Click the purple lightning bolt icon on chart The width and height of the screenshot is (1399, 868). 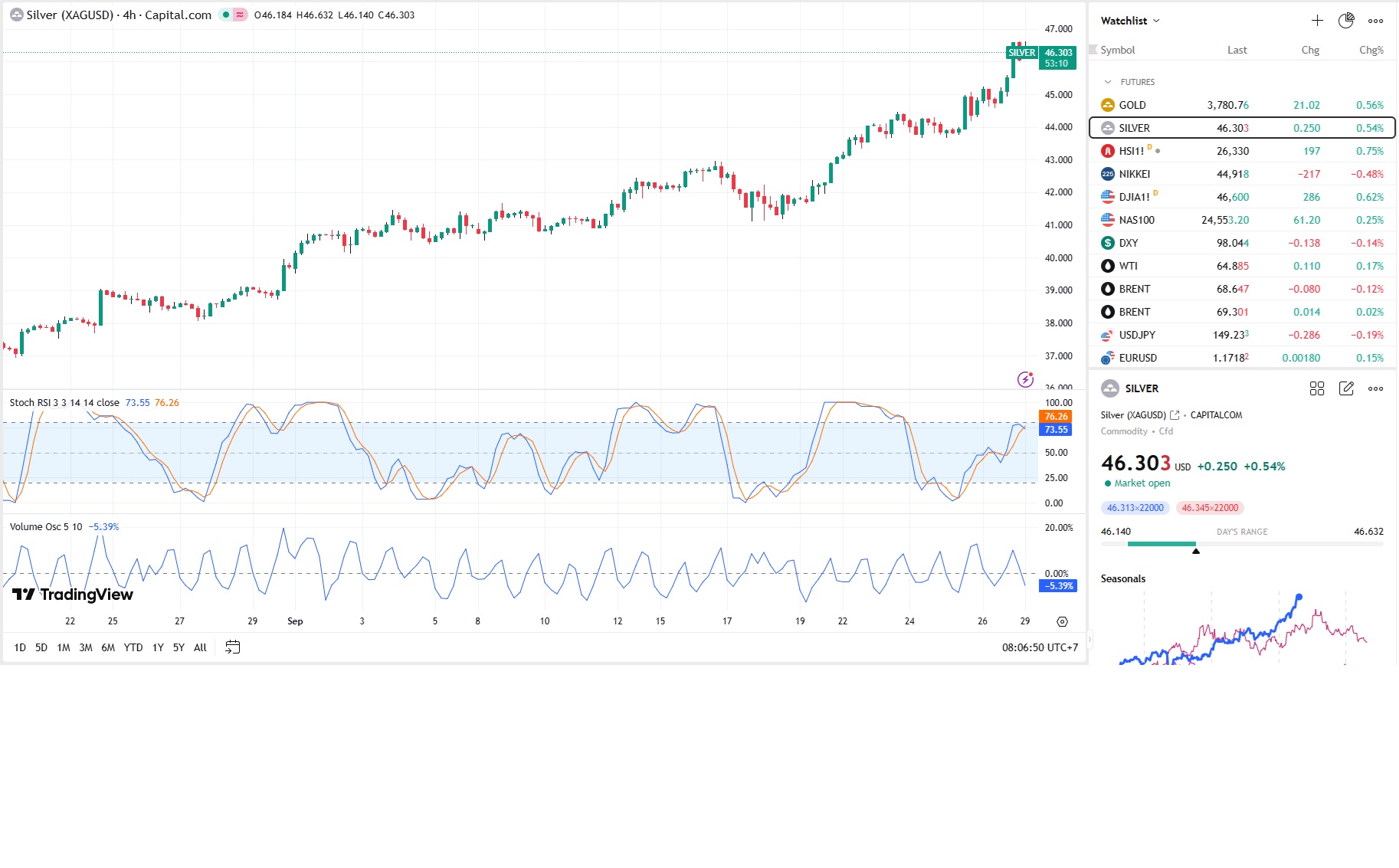tap(1025, 379)
